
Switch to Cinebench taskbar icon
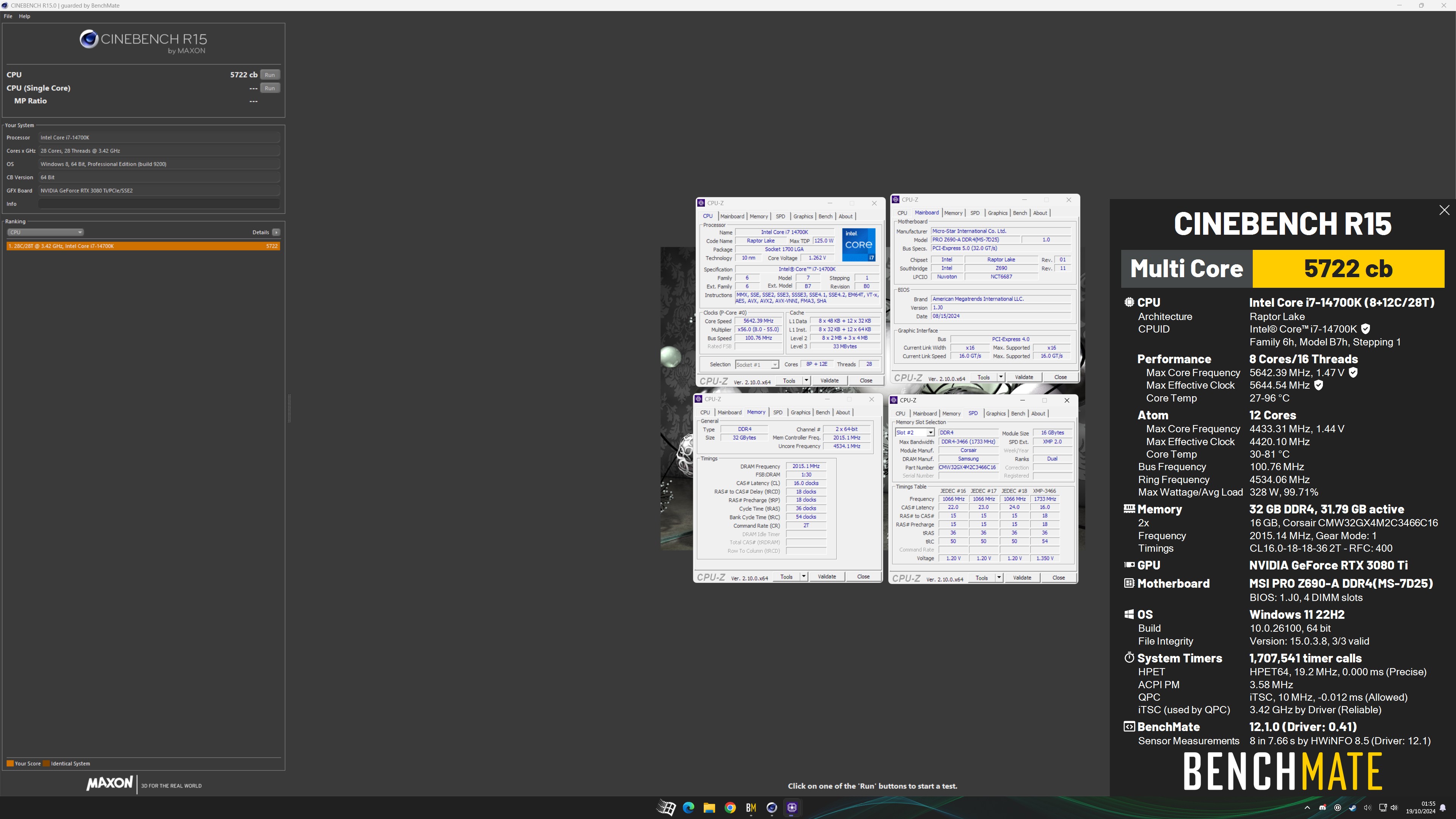pos(772,808)
